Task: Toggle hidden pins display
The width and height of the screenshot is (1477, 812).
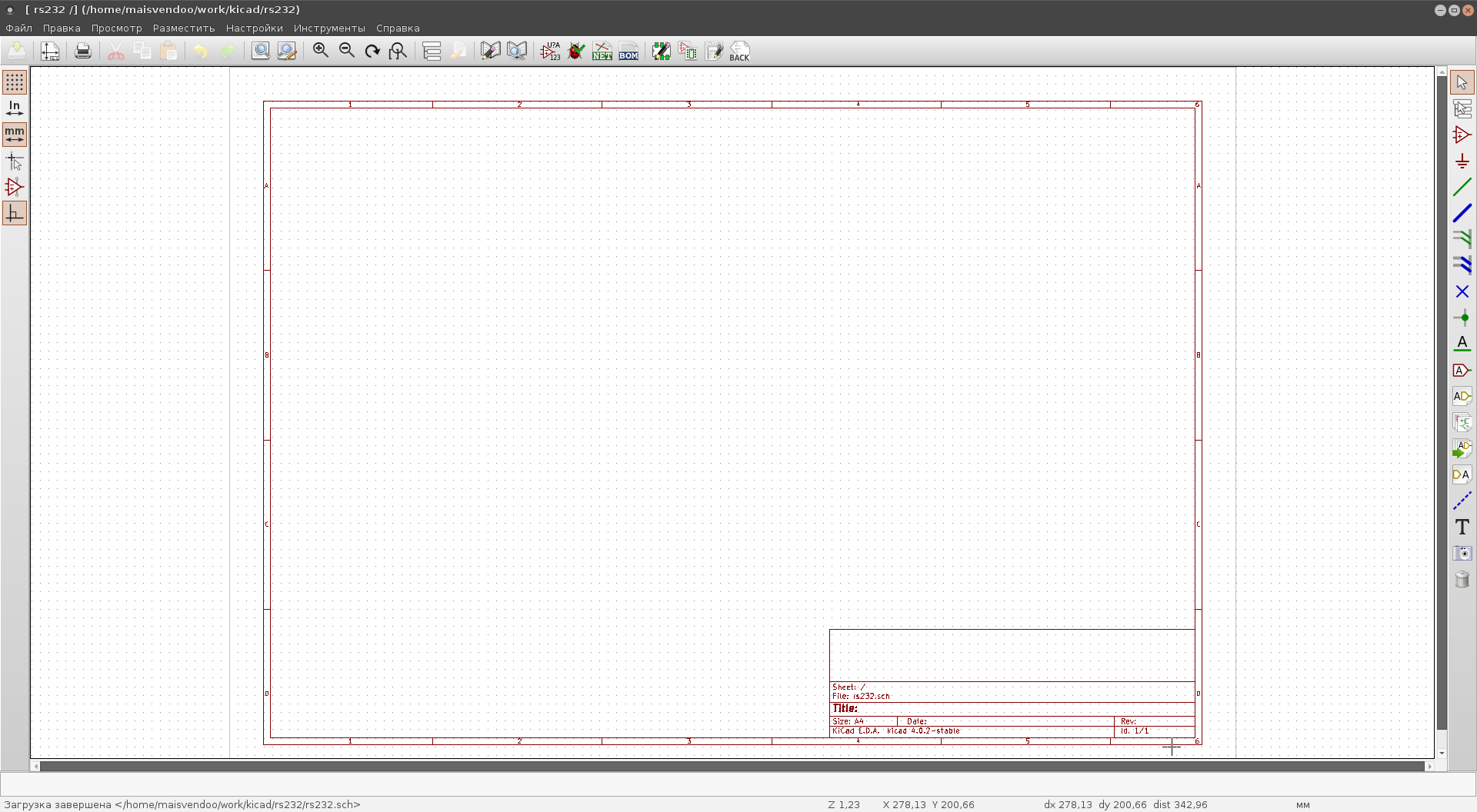Action: [15, 188]
